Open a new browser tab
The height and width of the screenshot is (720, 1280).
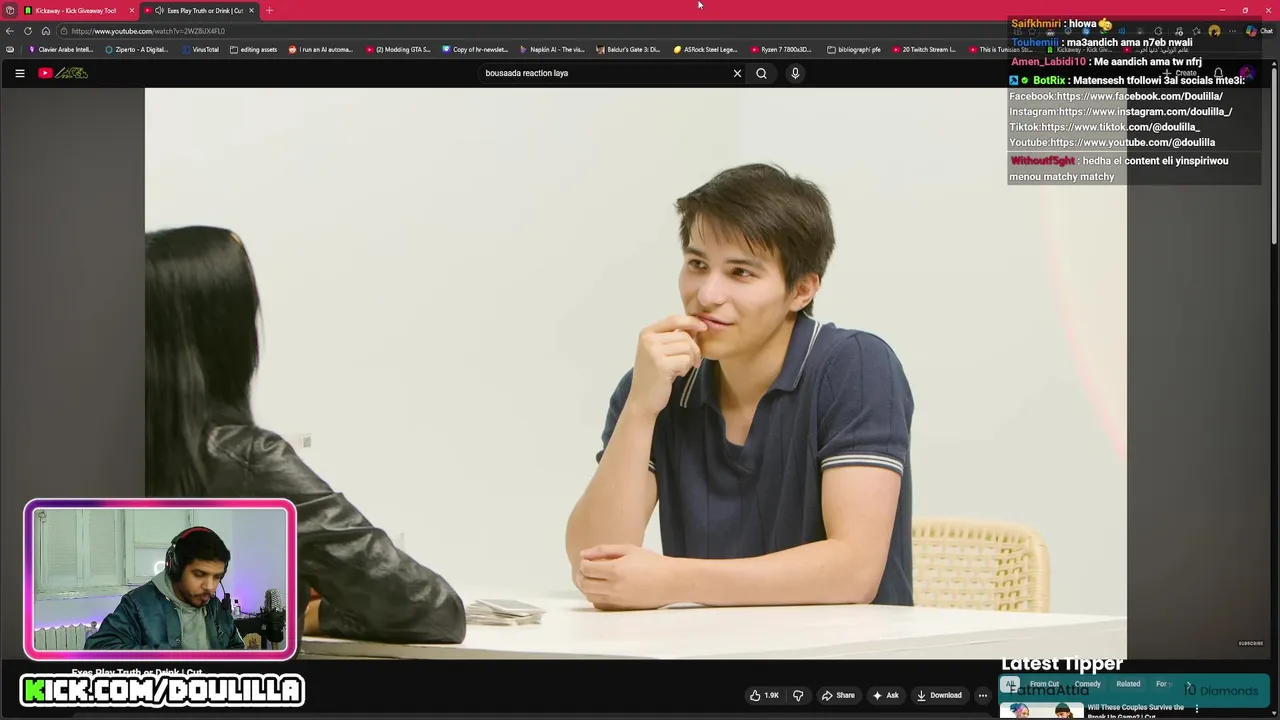269,10
